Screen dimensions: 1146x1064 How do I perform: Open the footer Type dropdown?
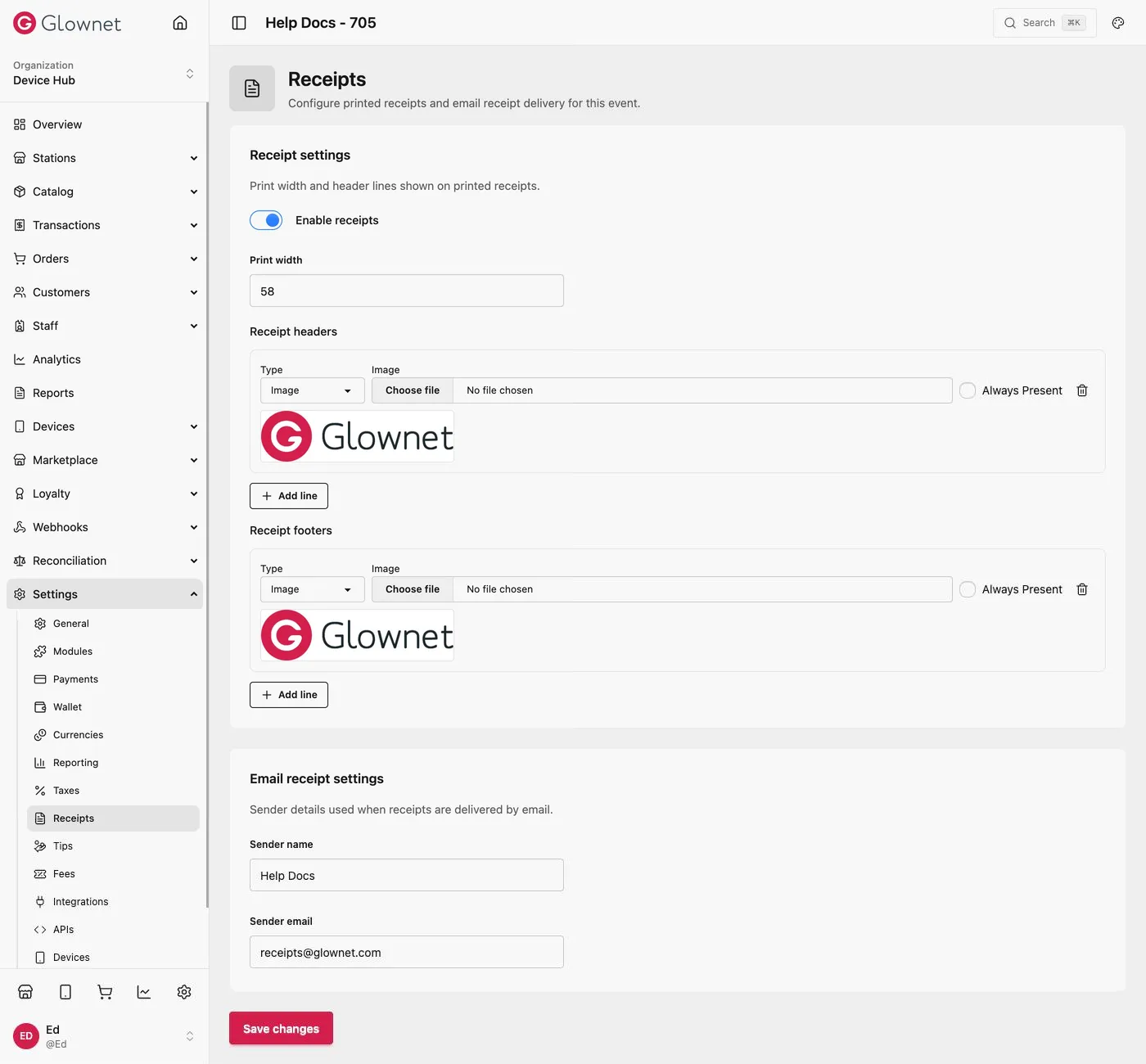(x=313, y=589)
